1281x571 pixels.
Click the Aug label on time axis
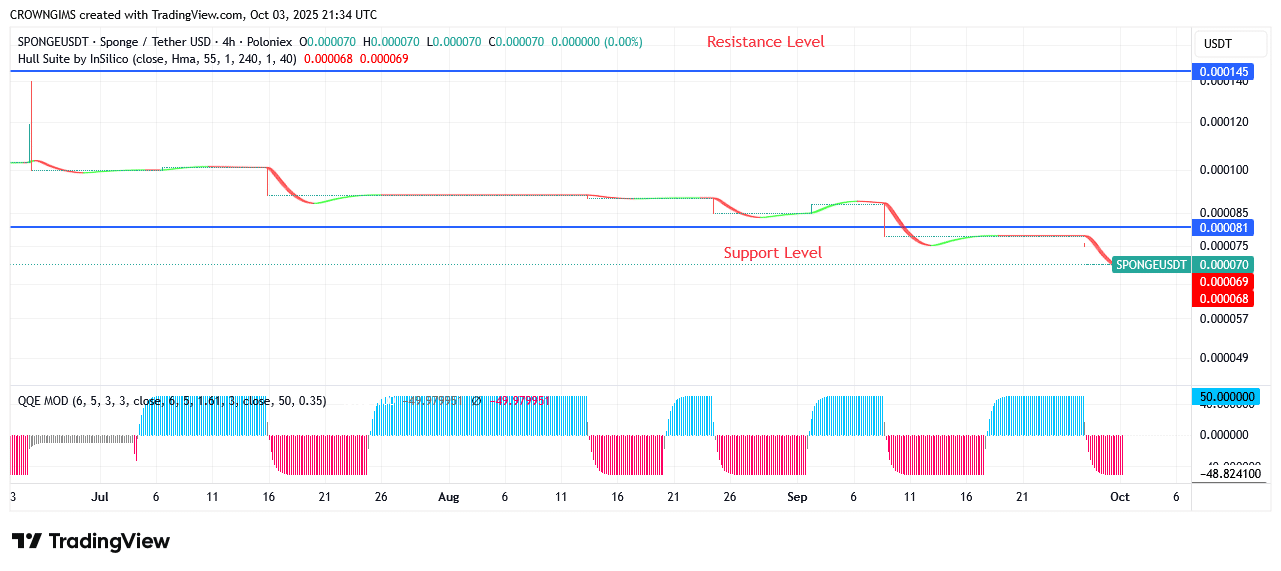point(448,496)
